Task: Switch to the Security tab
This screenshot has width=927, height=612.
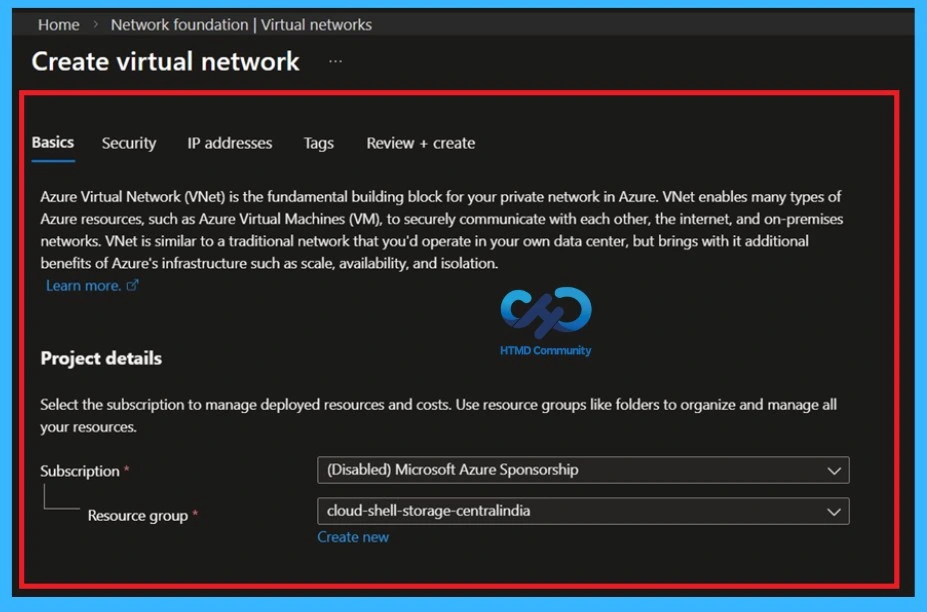Action: coord(128,143)
